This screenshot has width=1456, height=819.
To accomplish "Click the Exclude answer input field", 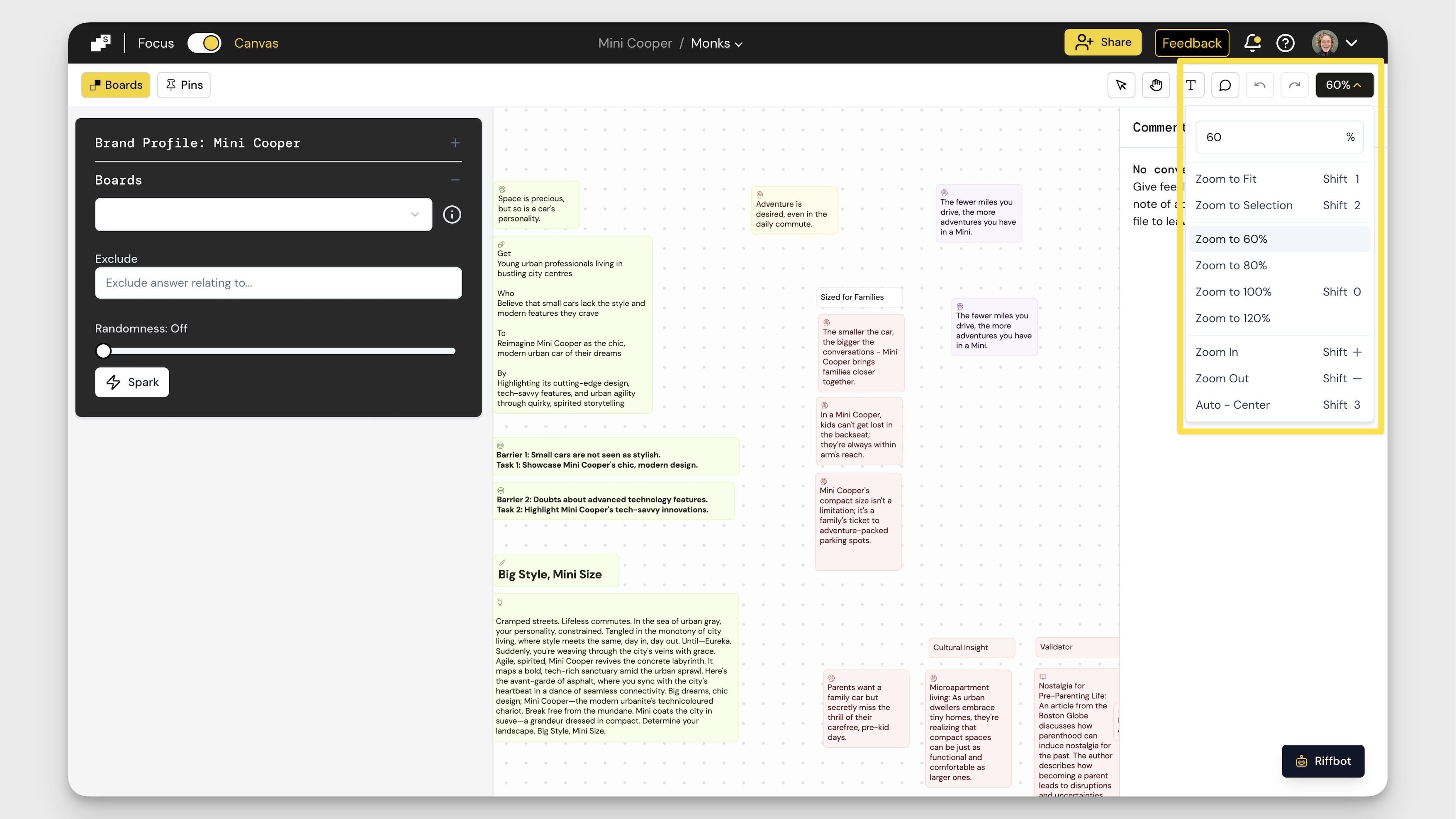I will click(278, 283).
